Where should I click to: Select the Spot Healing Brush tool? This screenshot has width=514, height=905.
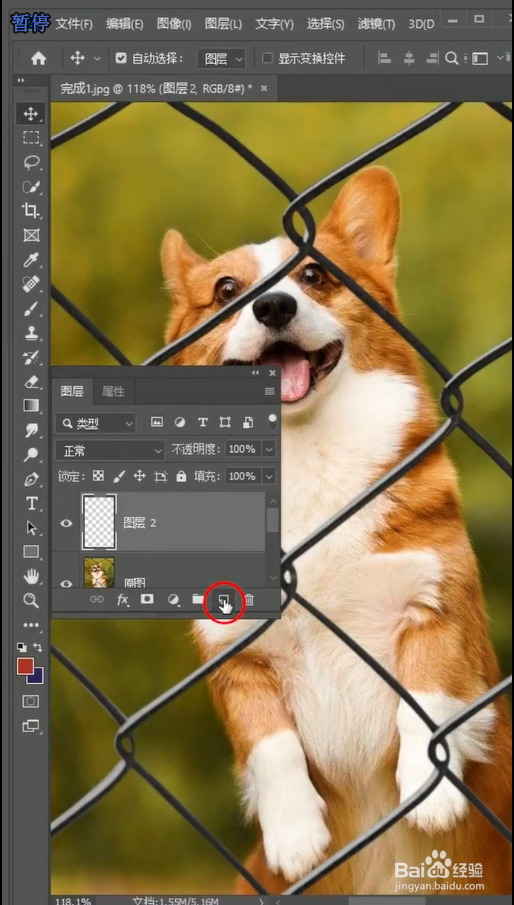coord(31,284)
